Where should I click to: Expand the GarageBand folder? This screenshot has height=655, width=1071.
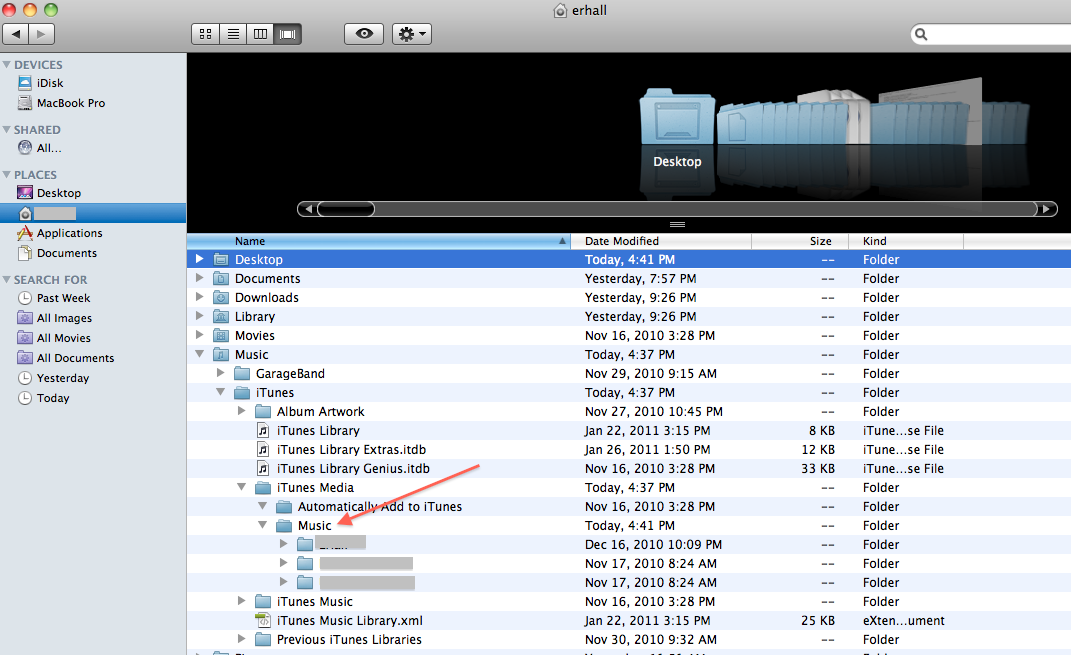tap(221, 373)
